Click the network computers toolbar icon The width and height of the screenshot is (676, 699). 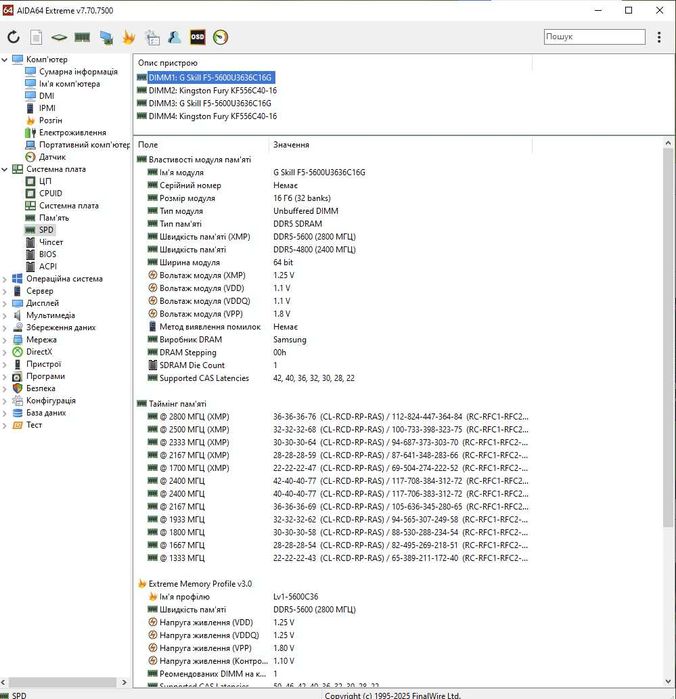[x=106, y=37]
